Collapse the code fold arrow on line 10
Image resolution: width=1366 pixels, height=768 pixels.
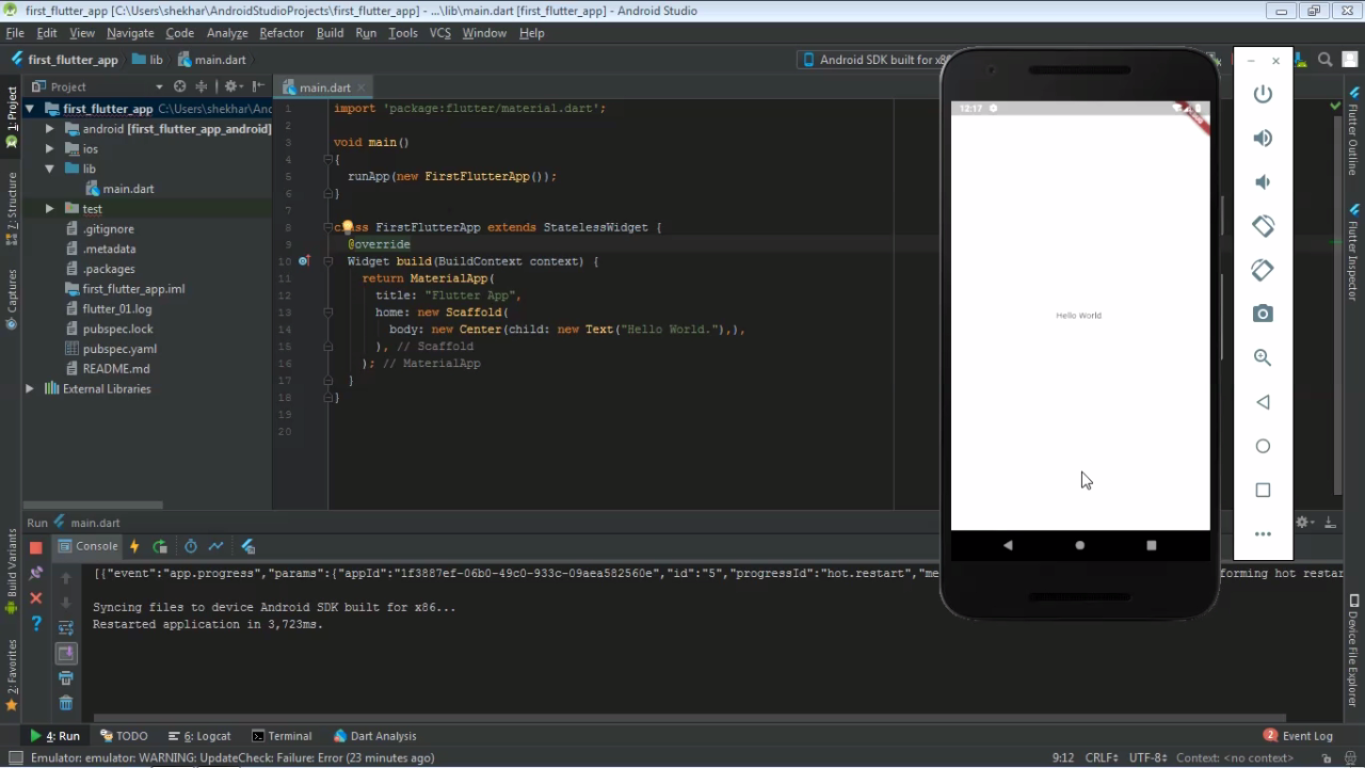327,261
